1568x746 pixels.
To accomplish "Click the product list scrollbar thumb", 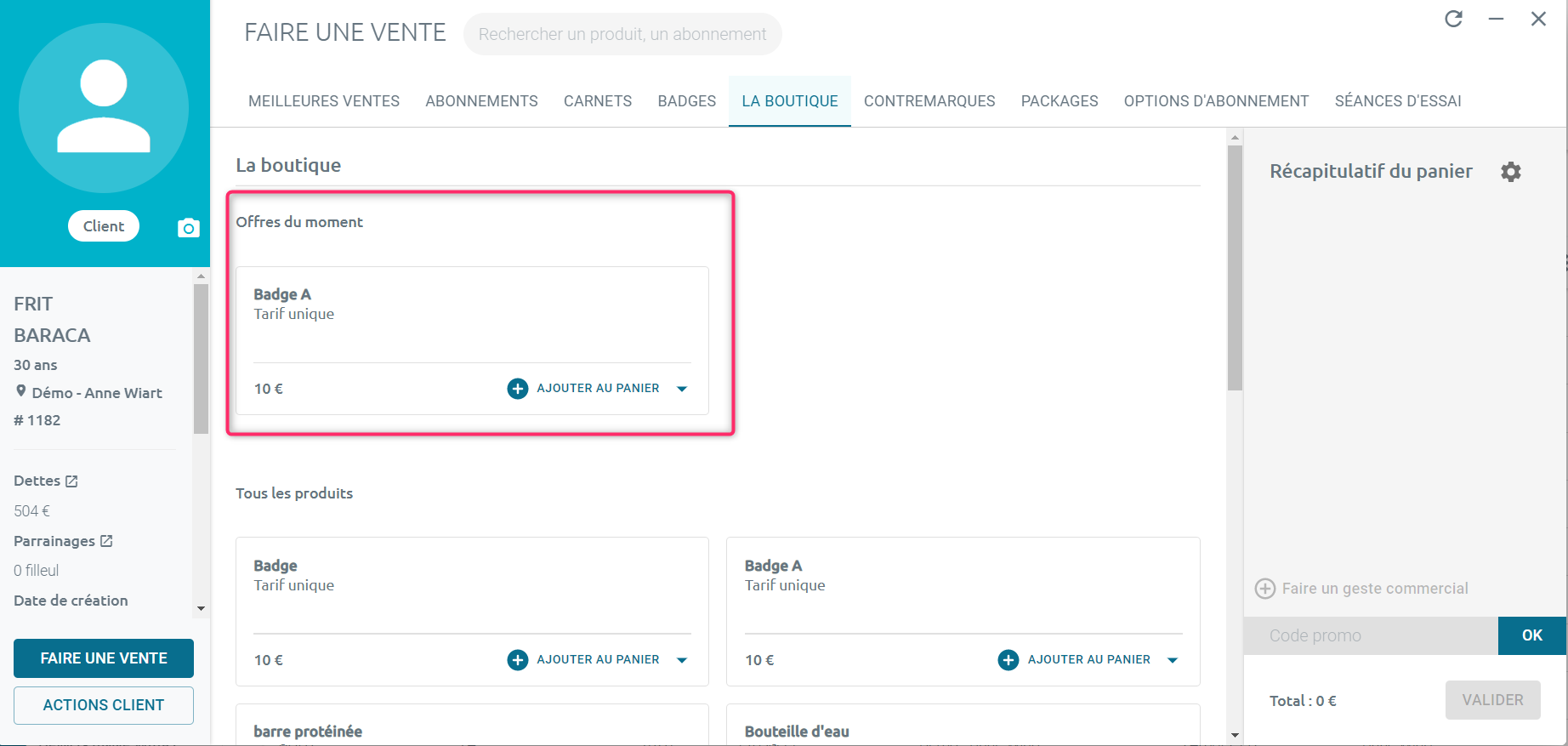I will click(x=1236, y=268).
